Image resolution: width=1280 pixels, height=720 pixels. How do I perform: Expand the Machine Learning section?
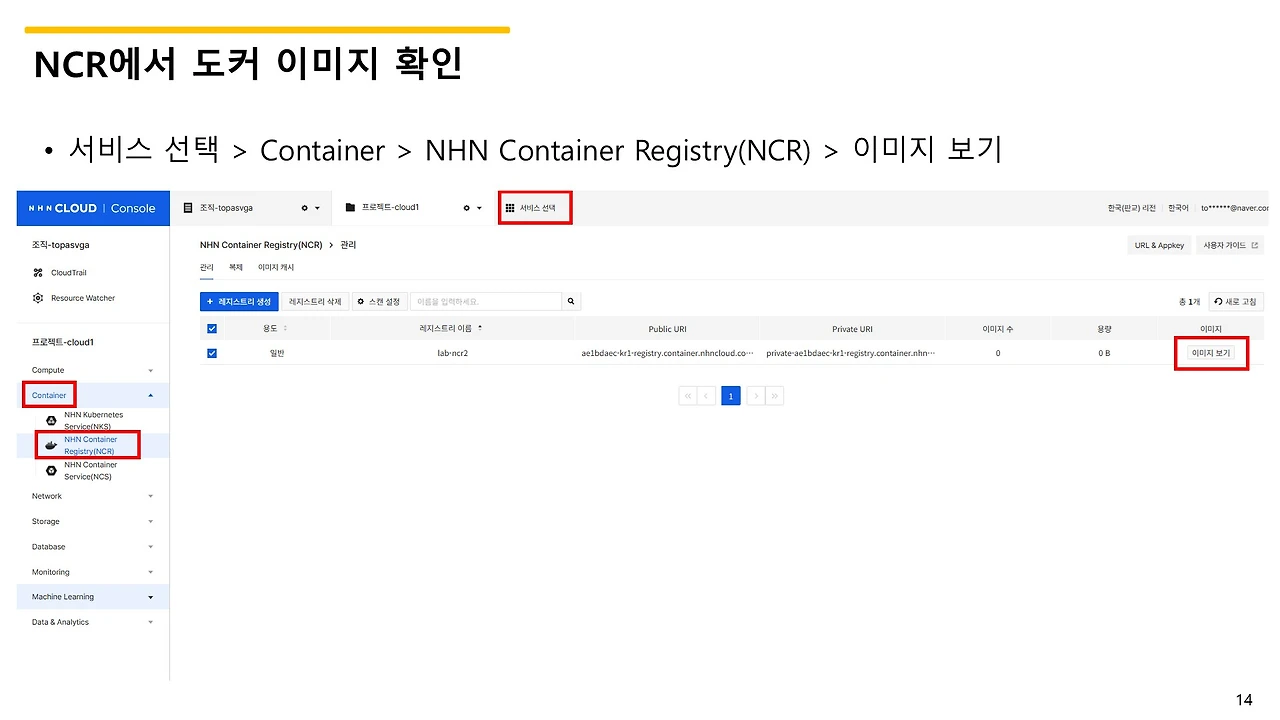click(93, 597)
